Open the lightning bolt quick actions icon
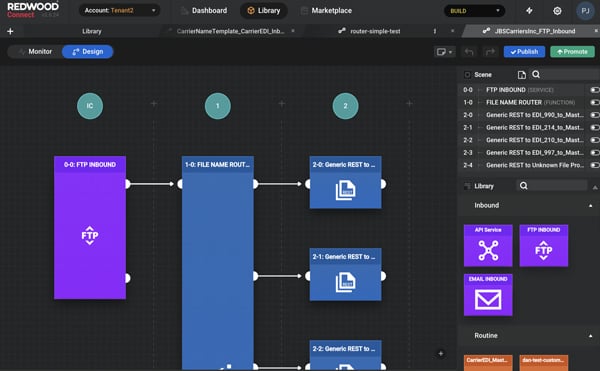This screenshot has width=600, height=371. [529, 11]
